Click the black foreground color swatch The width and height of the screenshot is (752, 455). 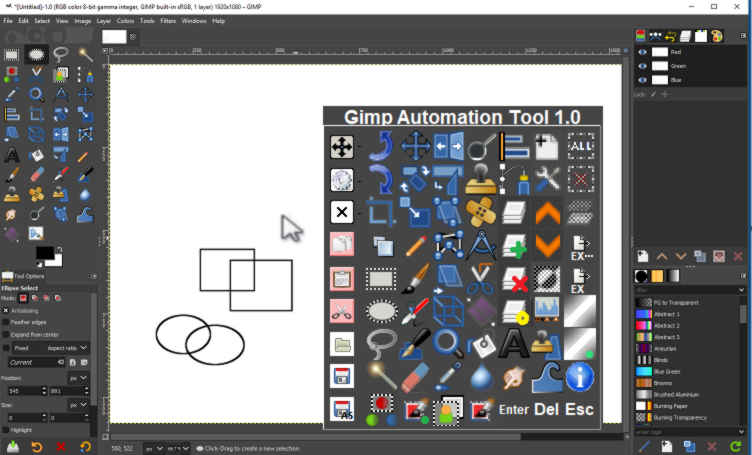(x=45, y=253)
